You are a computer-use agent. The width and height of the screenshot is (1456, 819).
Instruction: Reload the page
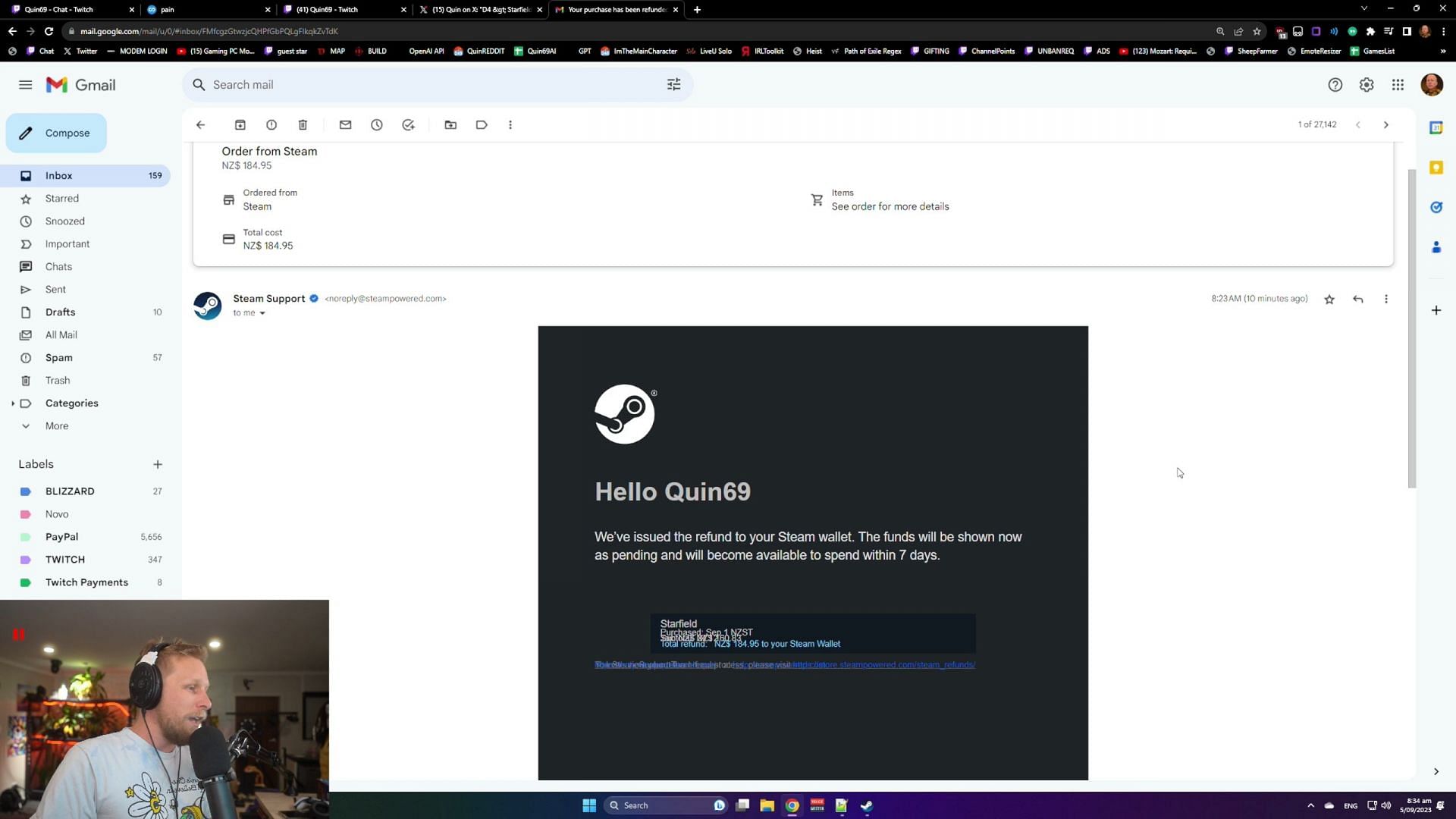pyautogui.click(x=49, y=31)
